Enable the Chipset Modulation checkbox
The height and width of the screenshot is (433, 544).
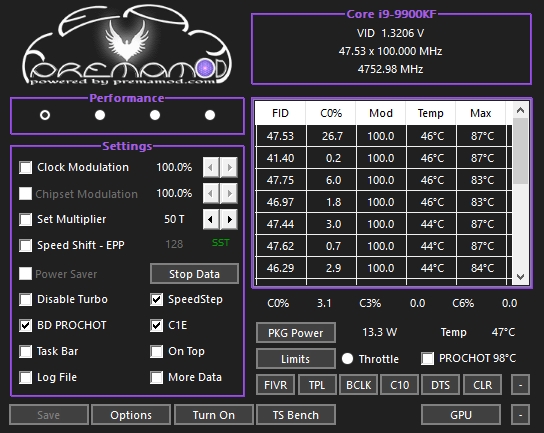coord(25,193)
